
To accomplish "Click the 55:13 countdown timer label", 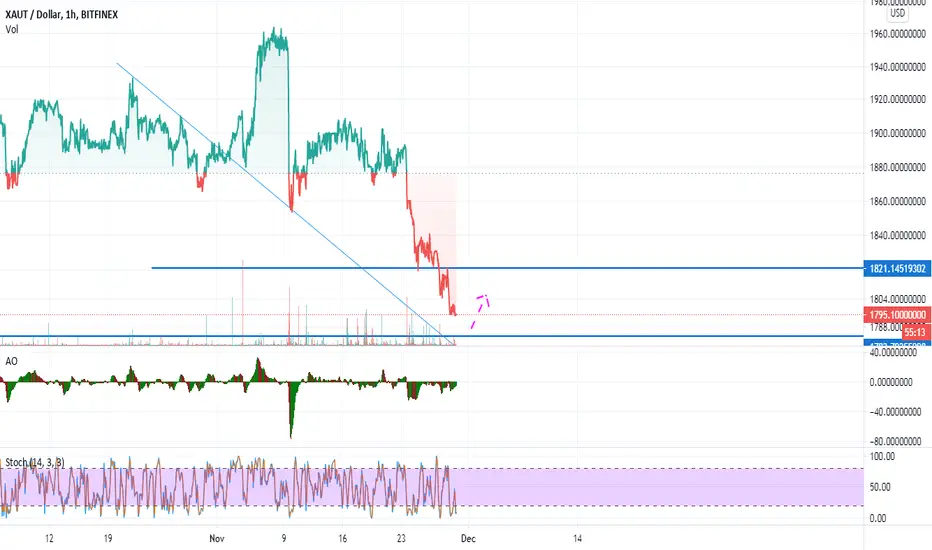I will click(x=915, y=332).
